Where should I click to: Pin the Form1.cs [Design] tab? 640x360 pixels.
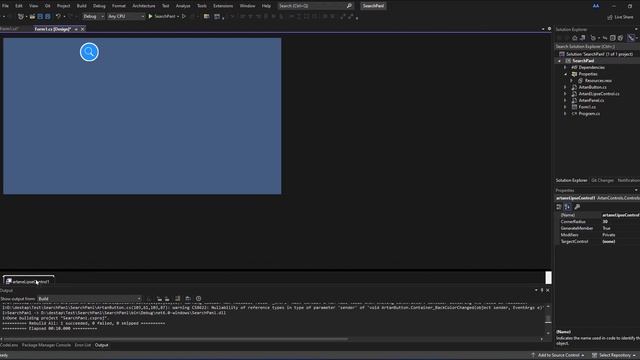pyautogui.click(x=76, y=29)
